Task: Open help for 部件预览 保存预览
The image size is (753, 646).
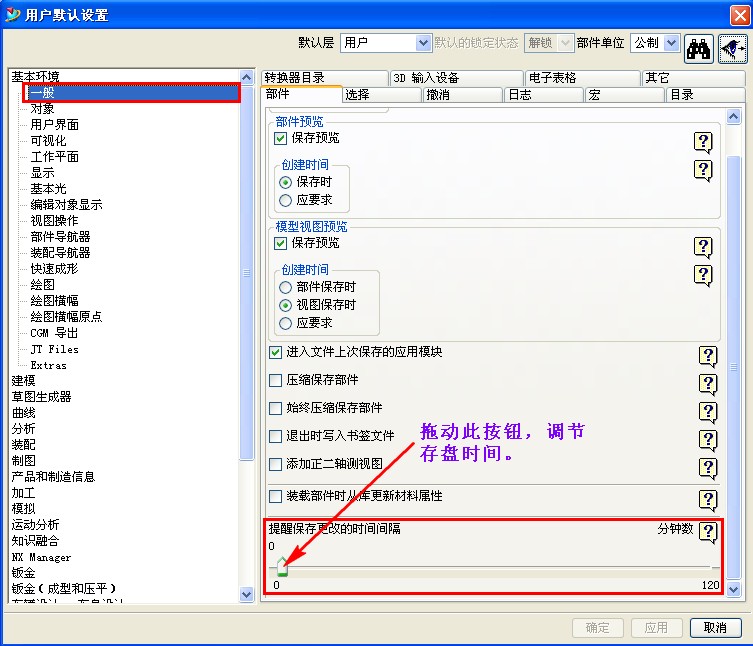Action: click(703, 142)
